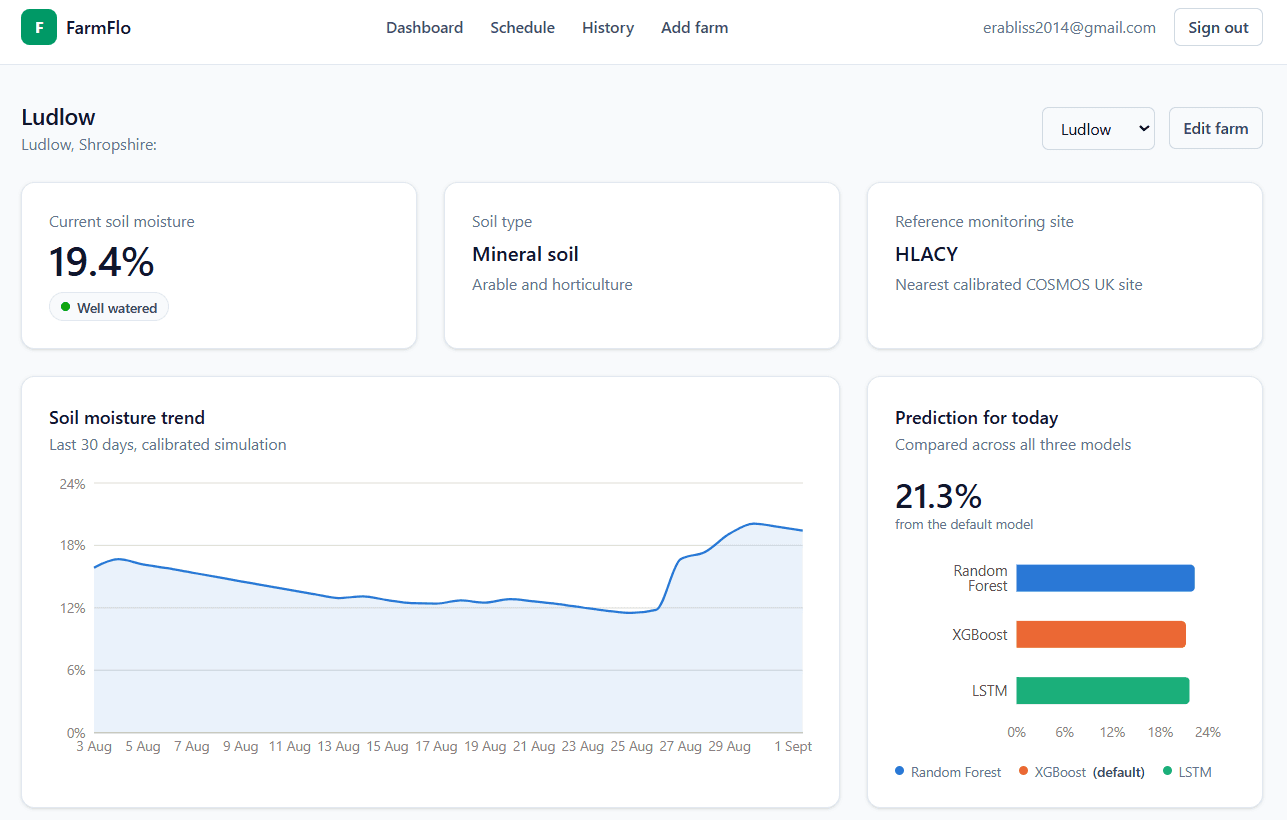Go to the History page
Viewport: 1287px width, 820px height.
[608, 28]
